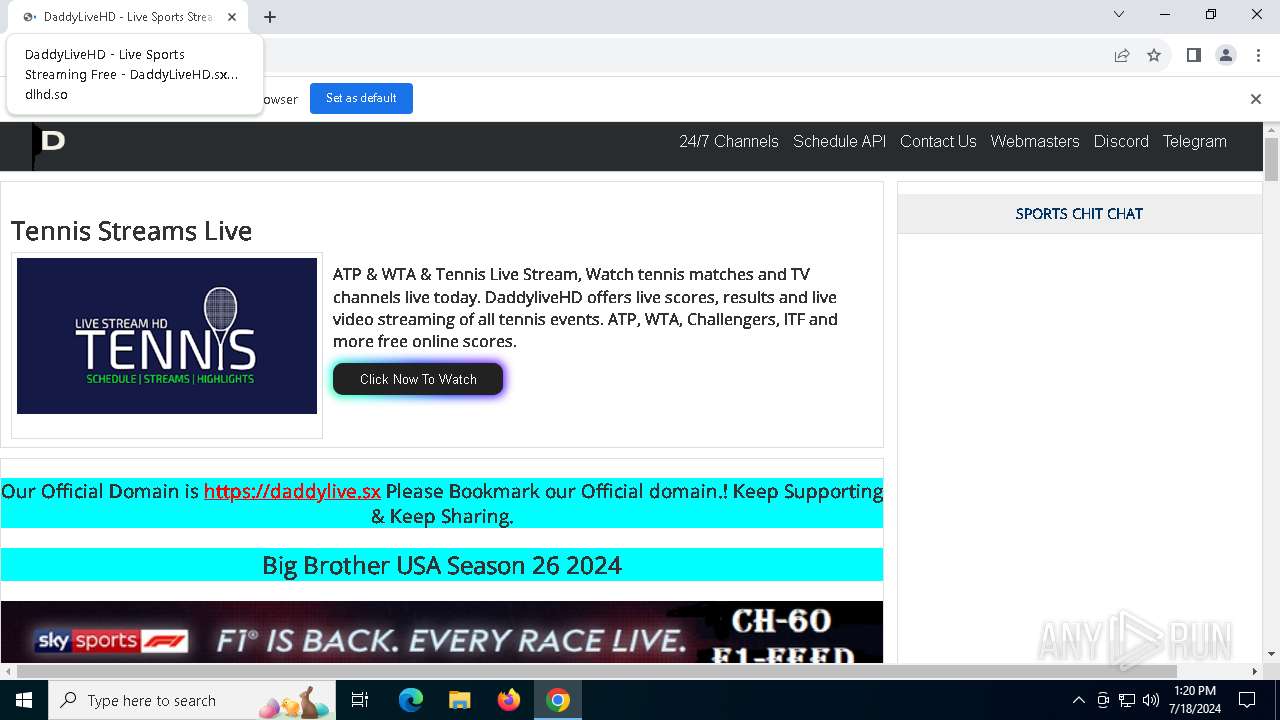Select the DaddyLiveHD browser tab
Screen dimensions: 1280x720
click(127, 17)
